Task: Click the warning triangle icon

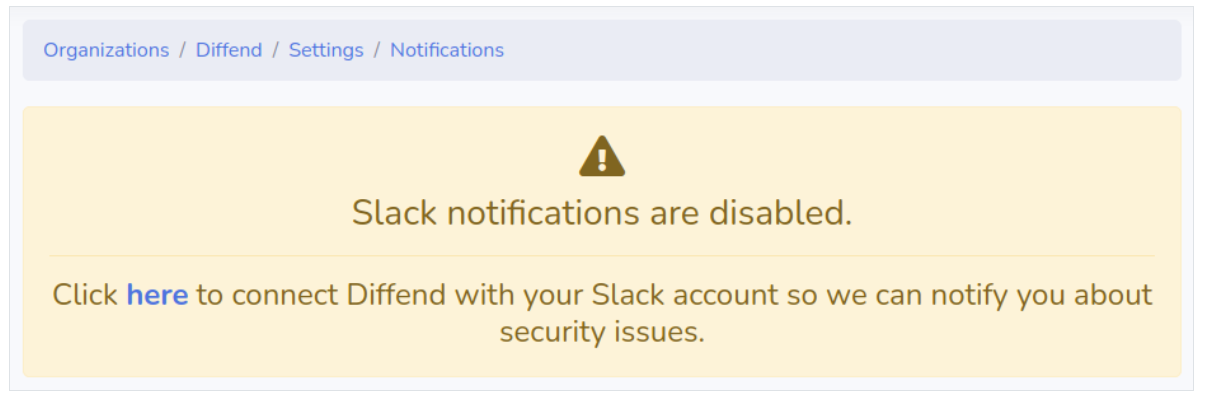Action: coord(602,156)
